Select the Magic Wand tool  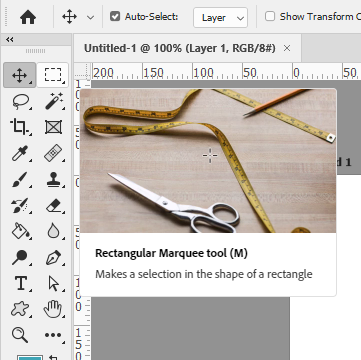54,101
